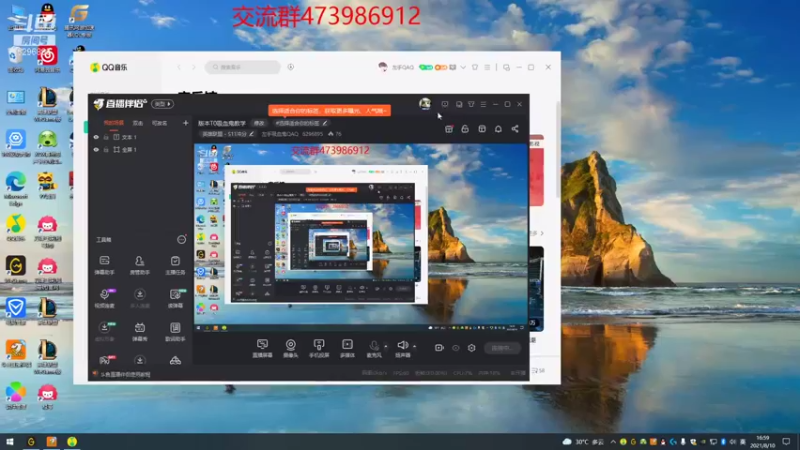Open the 主播任务 tool in the toolbox
Image resolution: width=800 pixels, height=450 pixels.
point(175,265)
